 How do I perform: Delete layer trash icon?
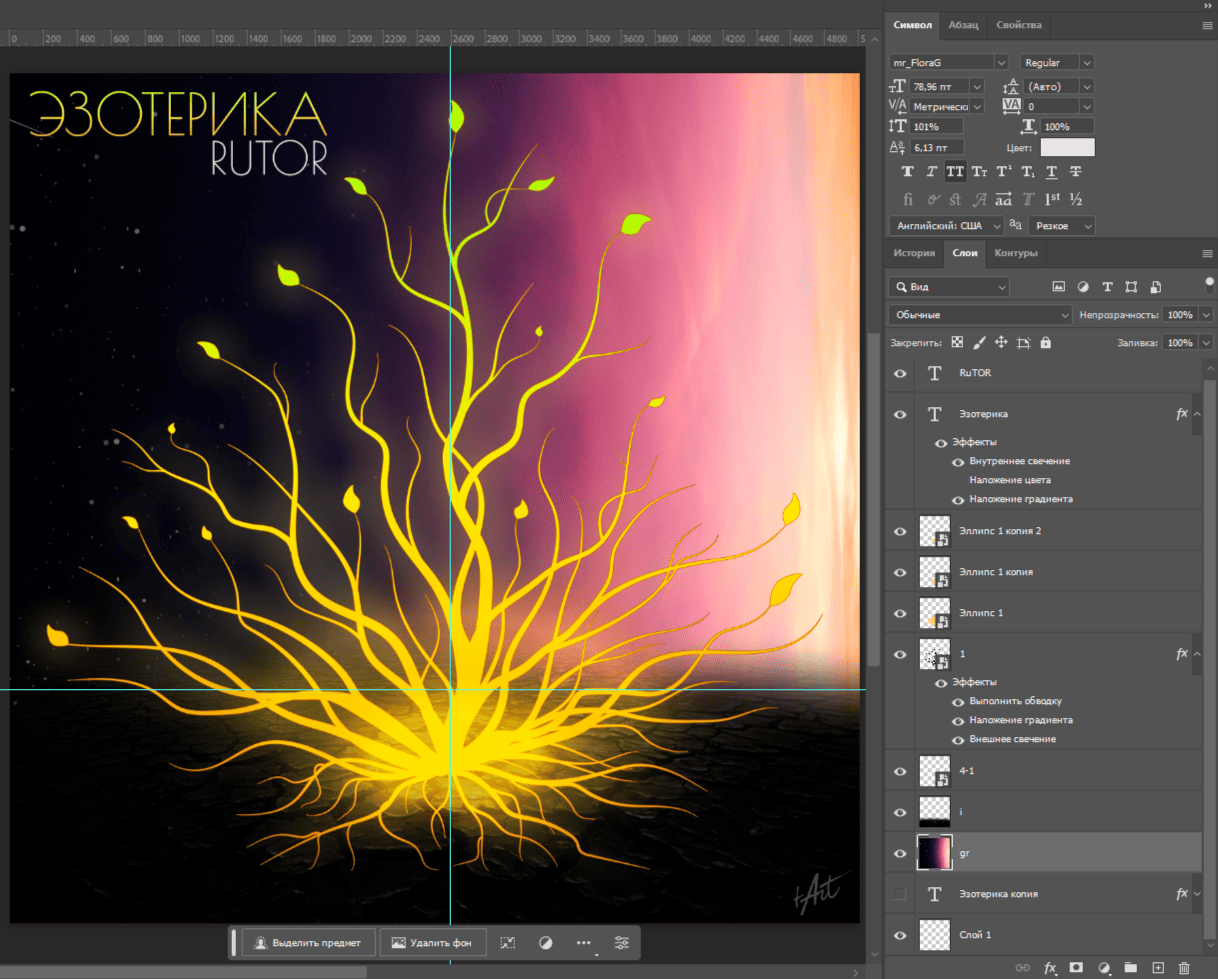click(1185, 968)
